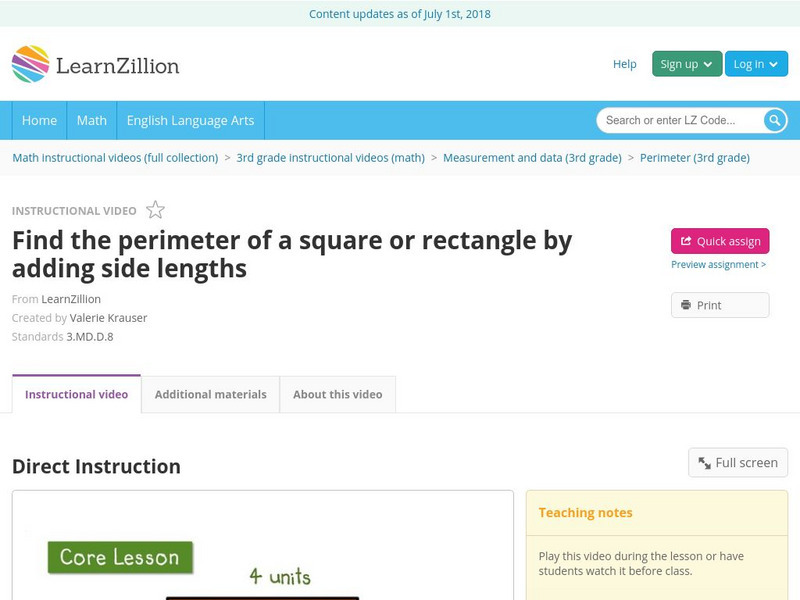The height and width of the screenshot is (600, 800).
Task: Open Measurement and data breadcrumb link
Action: [531, 157]
